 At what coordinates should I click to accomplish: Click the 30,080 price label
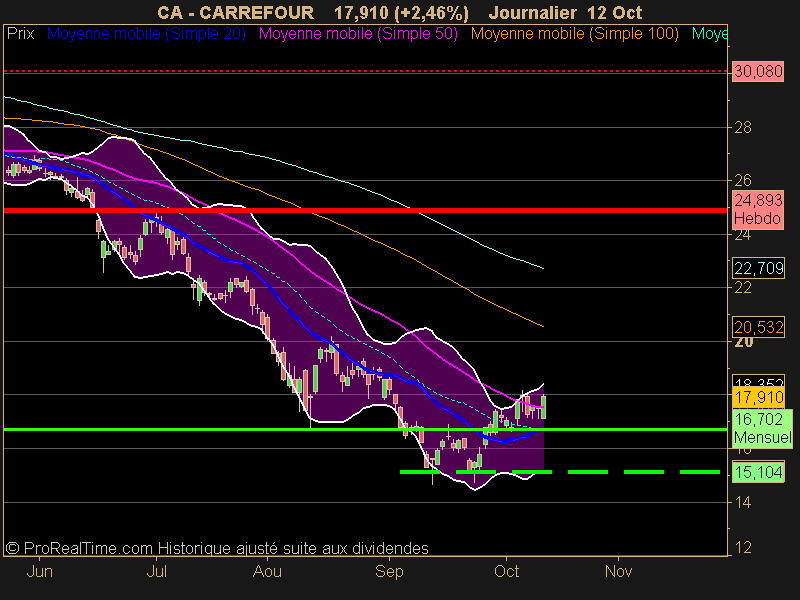(x=758, y=71)
